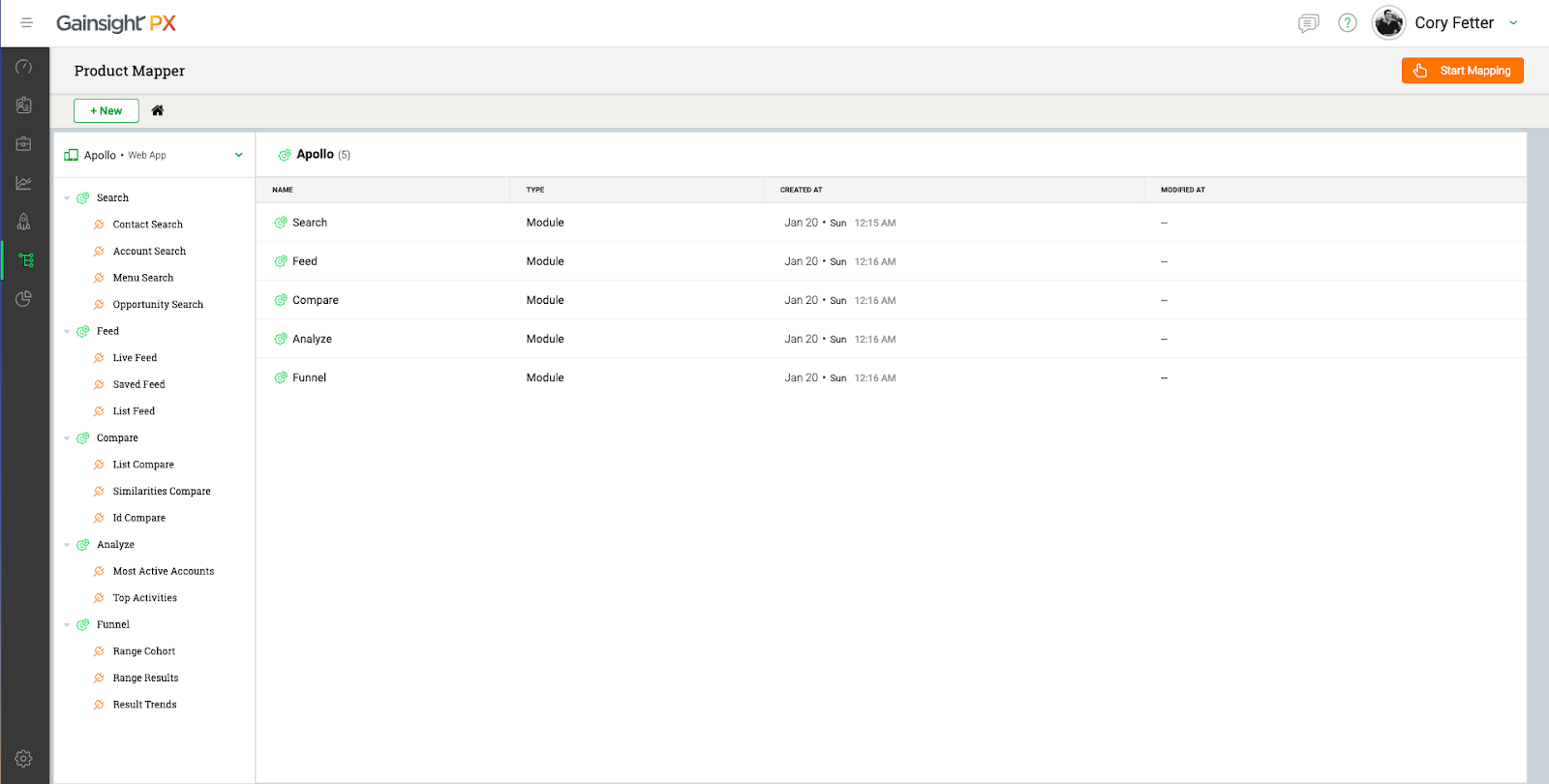This screenshot has width=1549, height=784.
Task: Click the home icon in toolbar
Action: (x=158, y=110)
